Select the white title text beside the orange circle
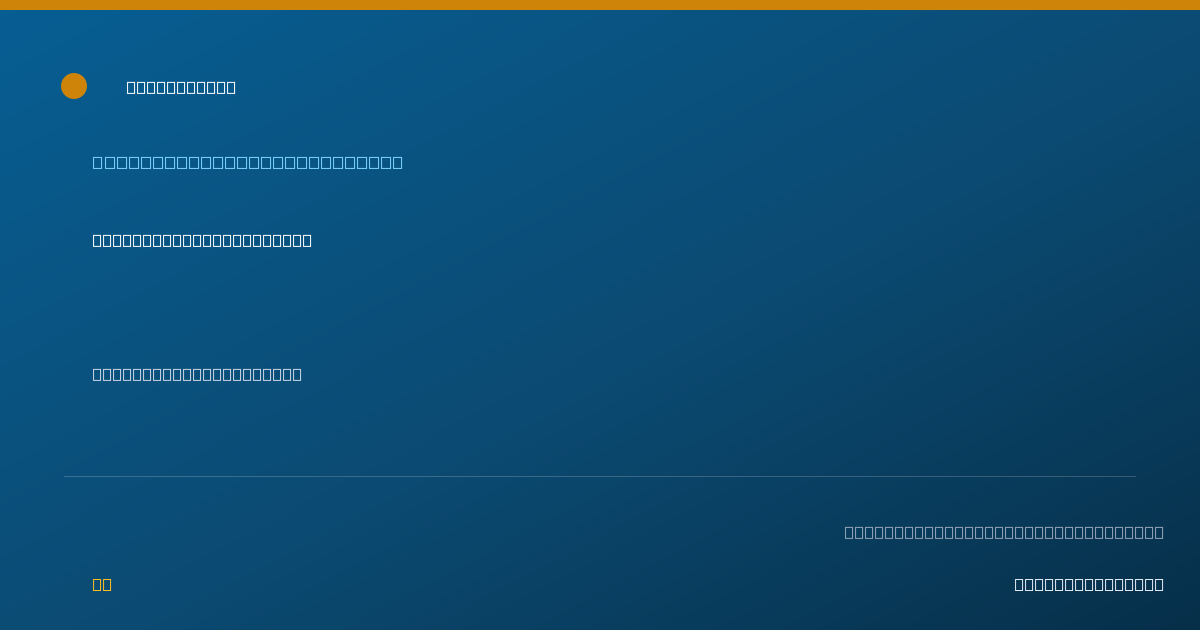Viewport: 1200px width, 630px height. coord(181,87)
